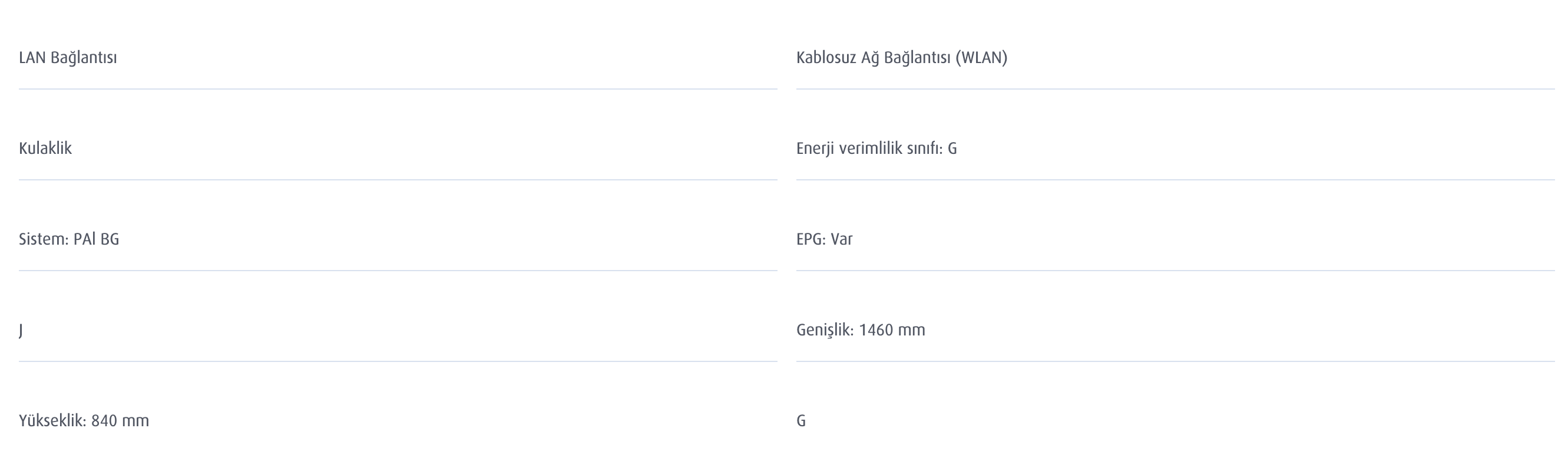This screenshot has height=474, width=1568.
Task: Click the (WLAN) abbreviation in parentheses
Action: pyautogui.click(x=981, y=58)
